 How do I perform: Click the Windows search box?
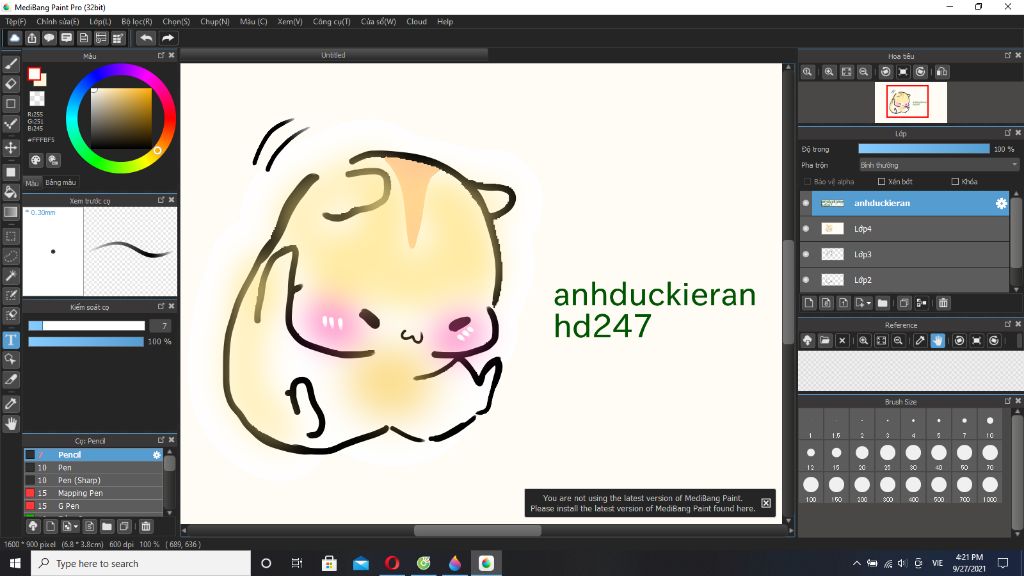pos(141,563)
